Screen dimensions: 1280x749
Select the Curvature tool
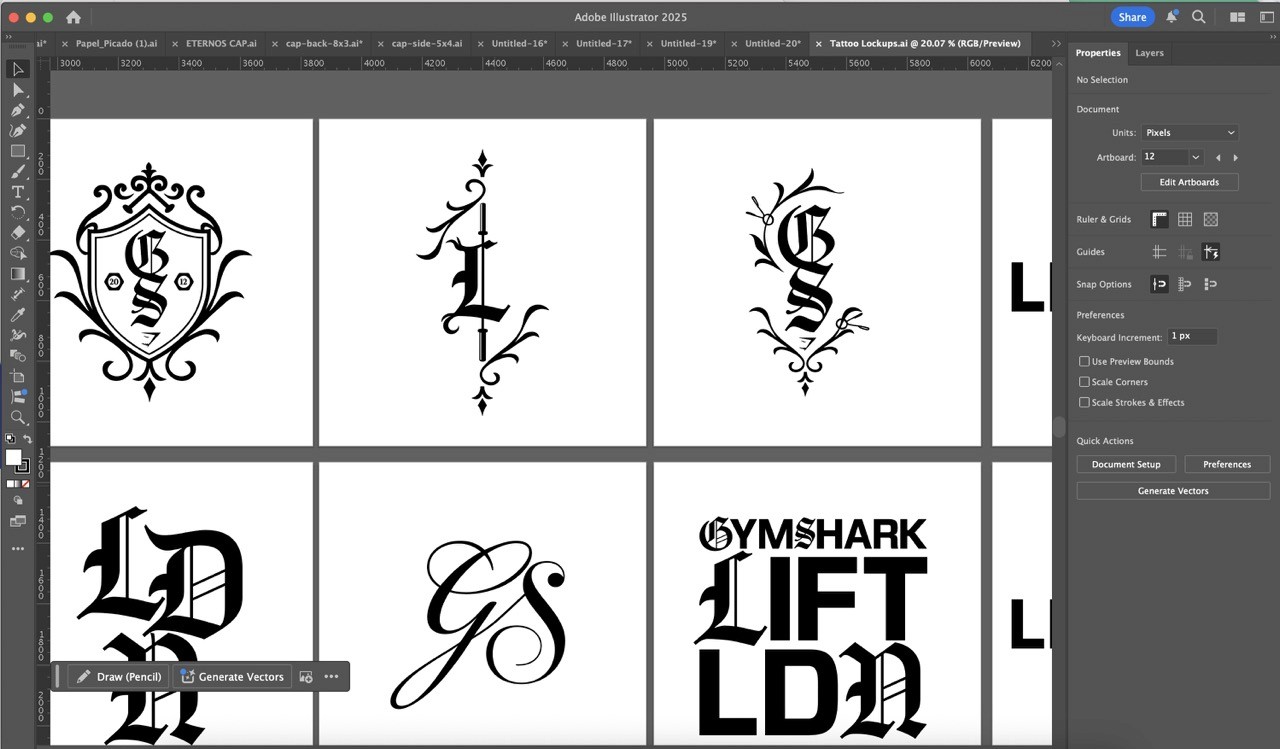tap(18, 131)
